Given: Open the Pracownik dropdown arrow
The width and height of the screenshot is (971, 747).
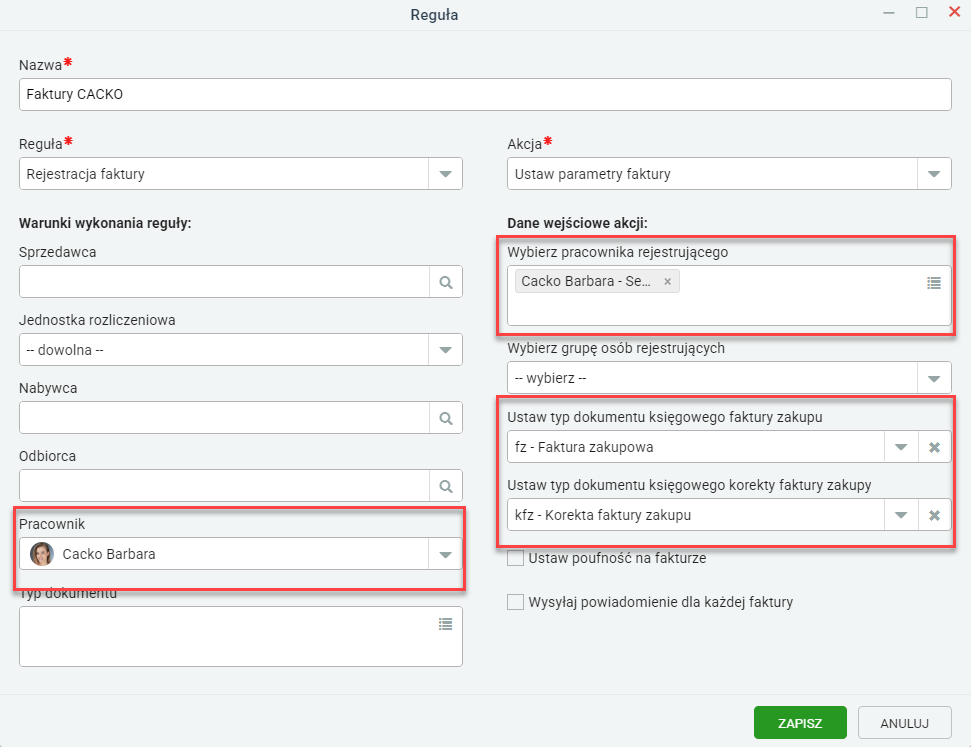Looking at the screenshot, I should click(445, 554).
